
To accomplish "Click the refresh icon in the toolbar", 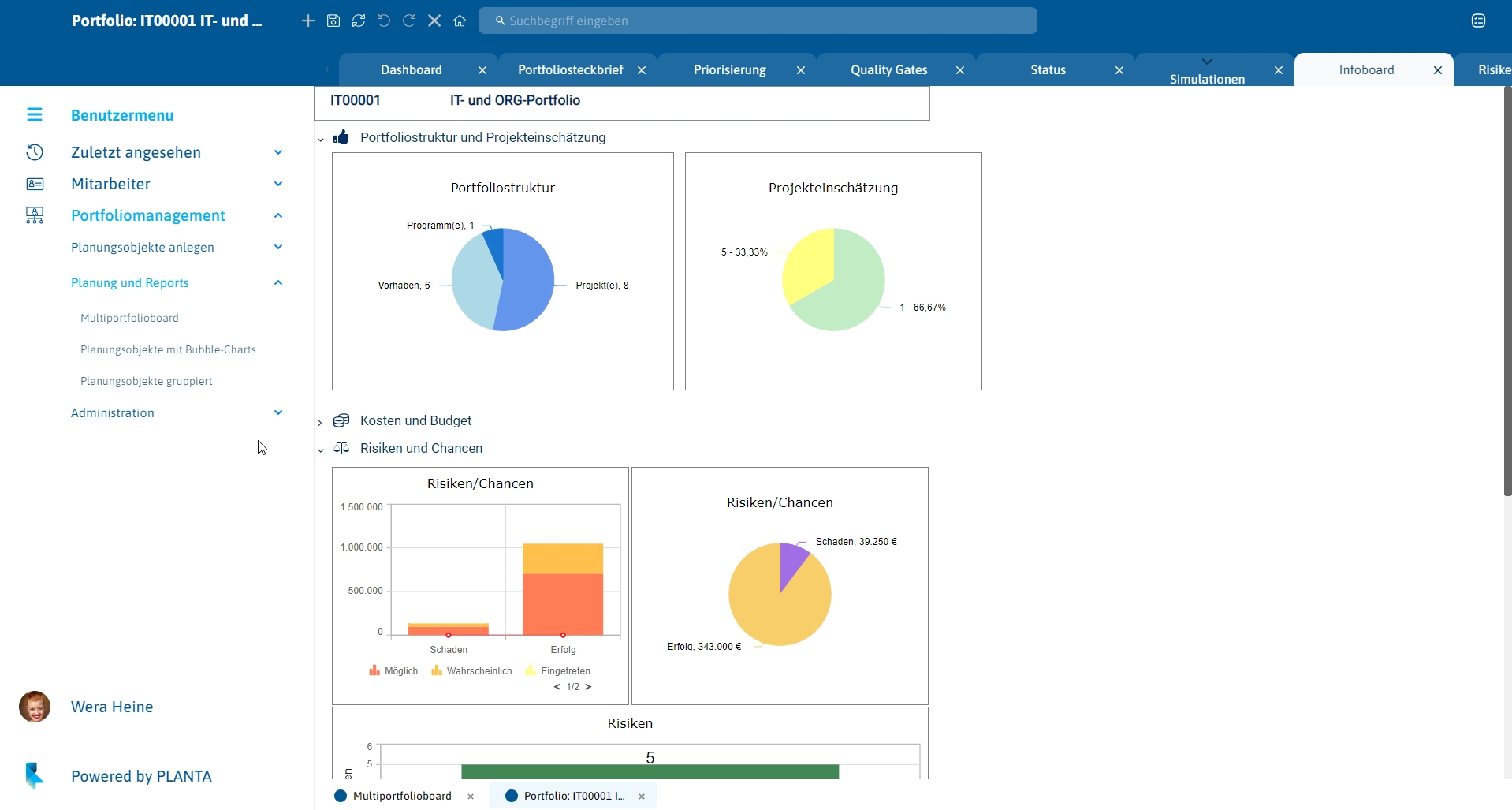I will tap(359, 21).
